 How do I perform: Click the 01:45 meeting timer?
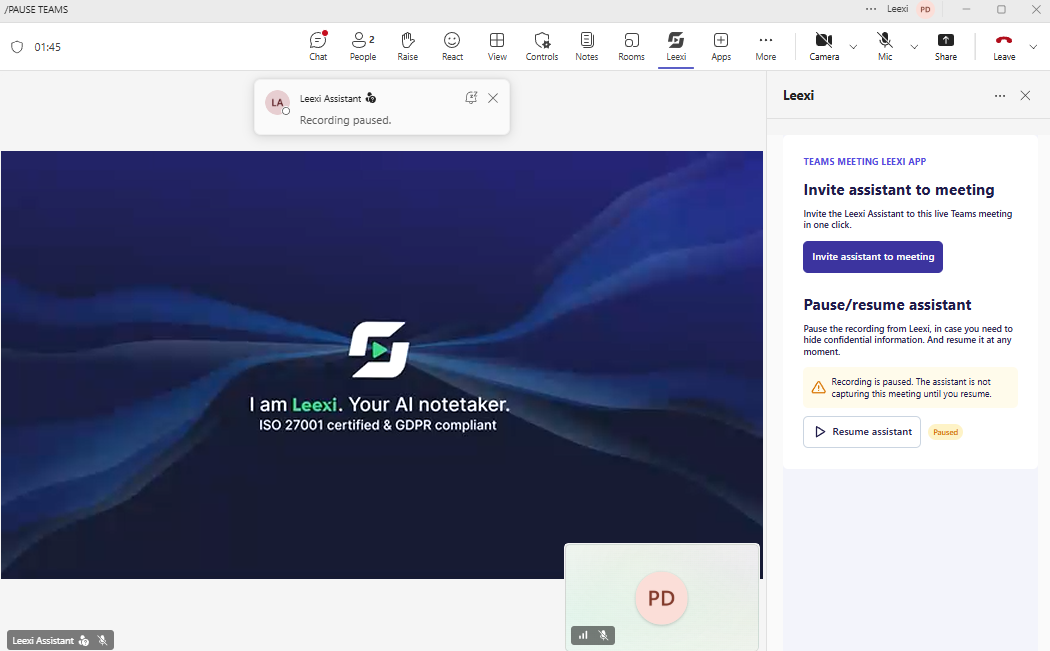pos(48,47)
